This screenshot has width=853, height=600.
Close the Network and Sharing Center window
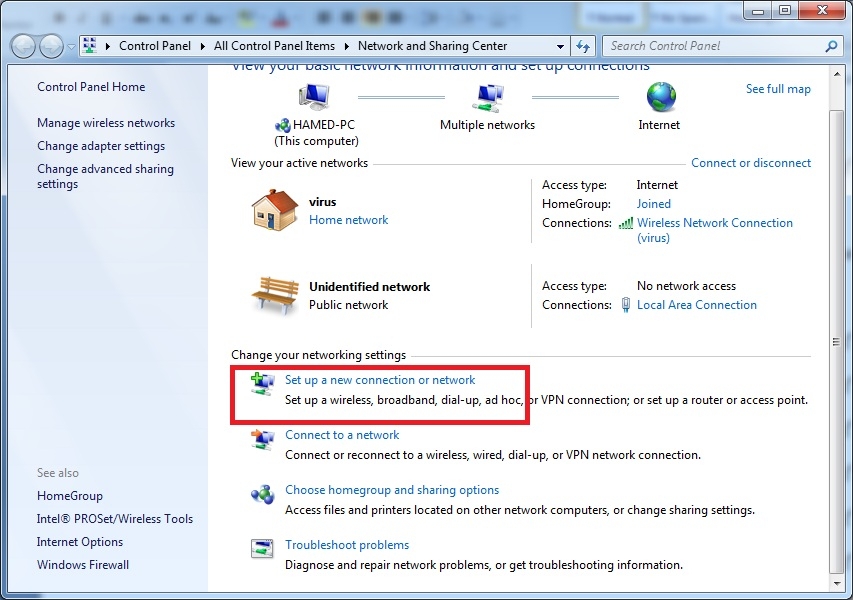pos(822,10)
